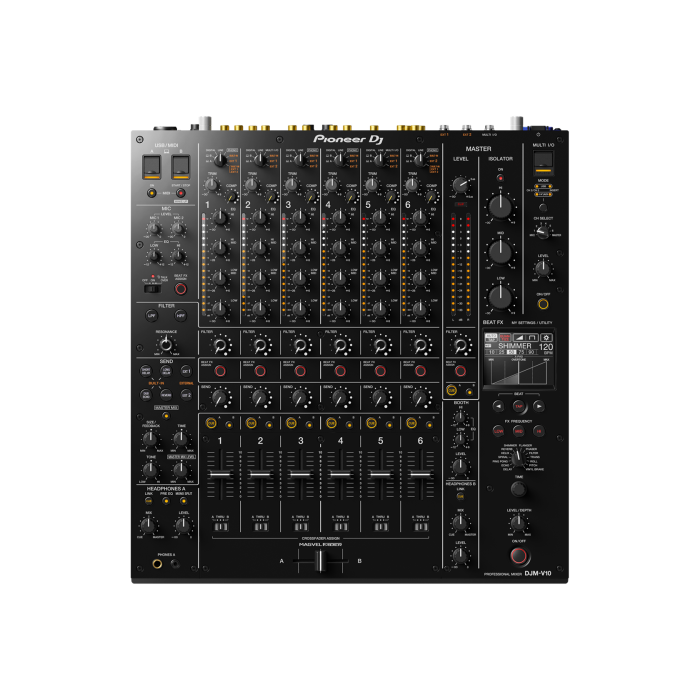Click channel 3 COMP knob
The image size is (700, 700).
312,196
